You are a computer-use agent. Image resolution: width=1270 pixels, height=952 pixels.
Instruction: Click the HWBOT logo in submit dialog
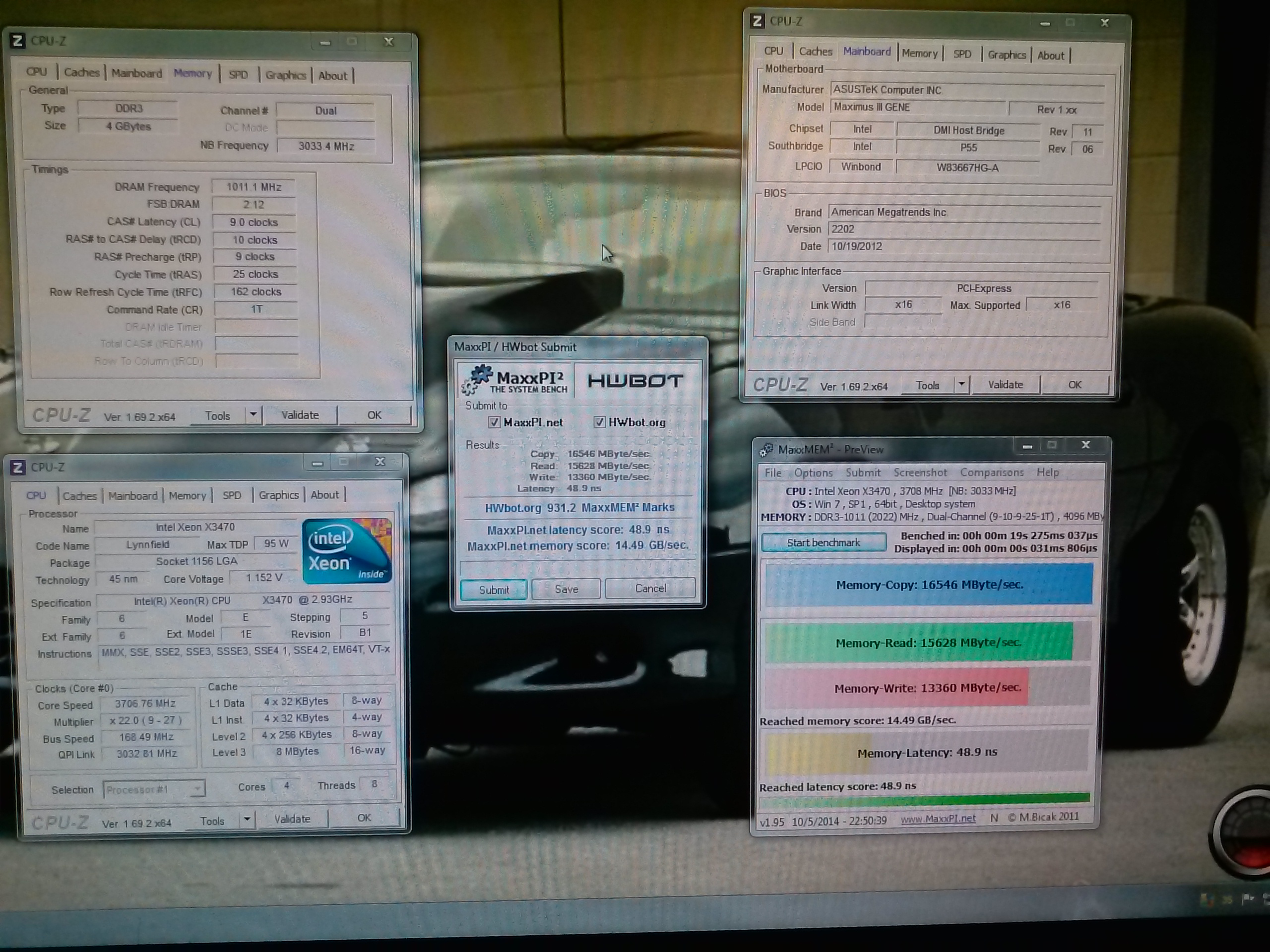pyautogui.click(x=635, y=380)
